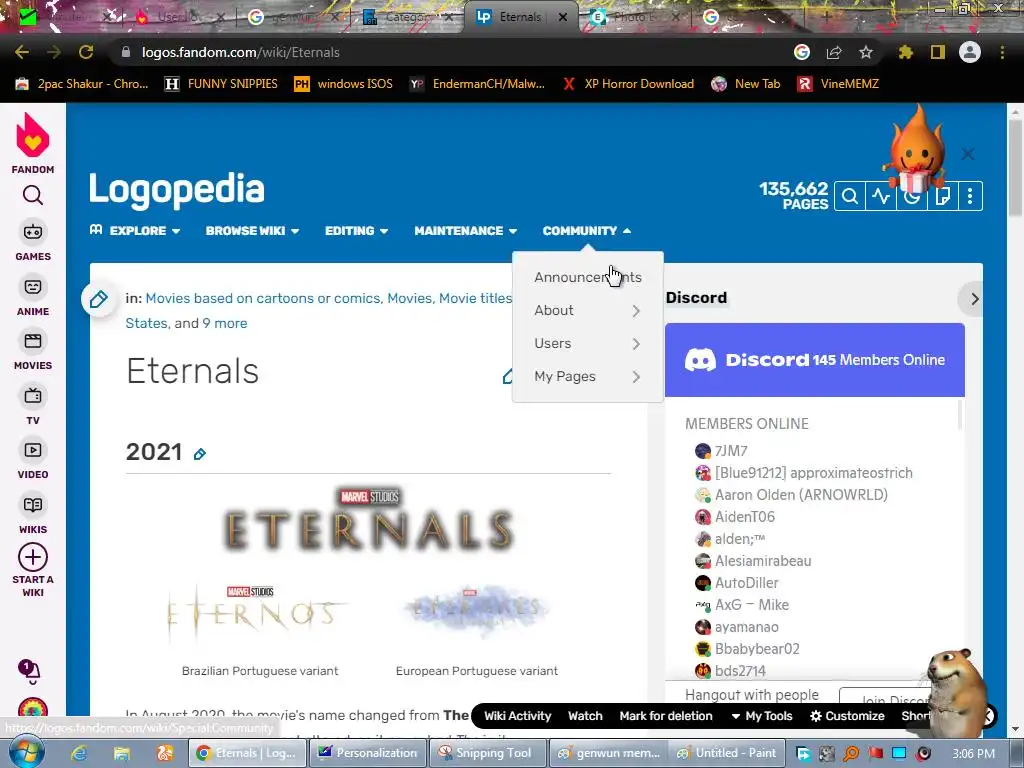Image resolution: width=1024 pixels, height=768 pixels.
Task: Click the Fandom sidebar search icon
Action: click(x=33, y=195)
